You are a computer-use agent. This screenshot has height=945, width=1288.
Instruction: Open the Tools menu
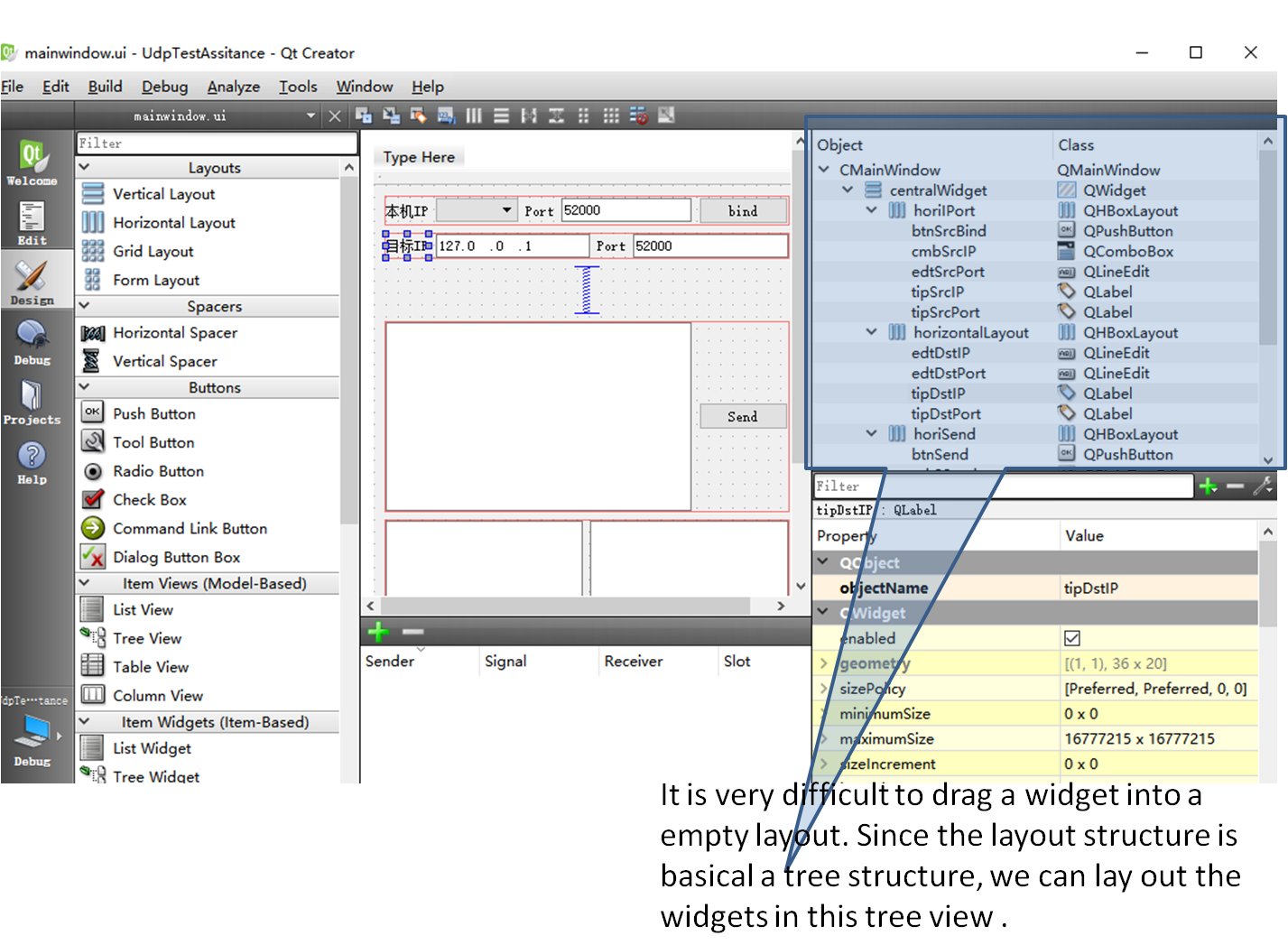[x=298, y=87]
